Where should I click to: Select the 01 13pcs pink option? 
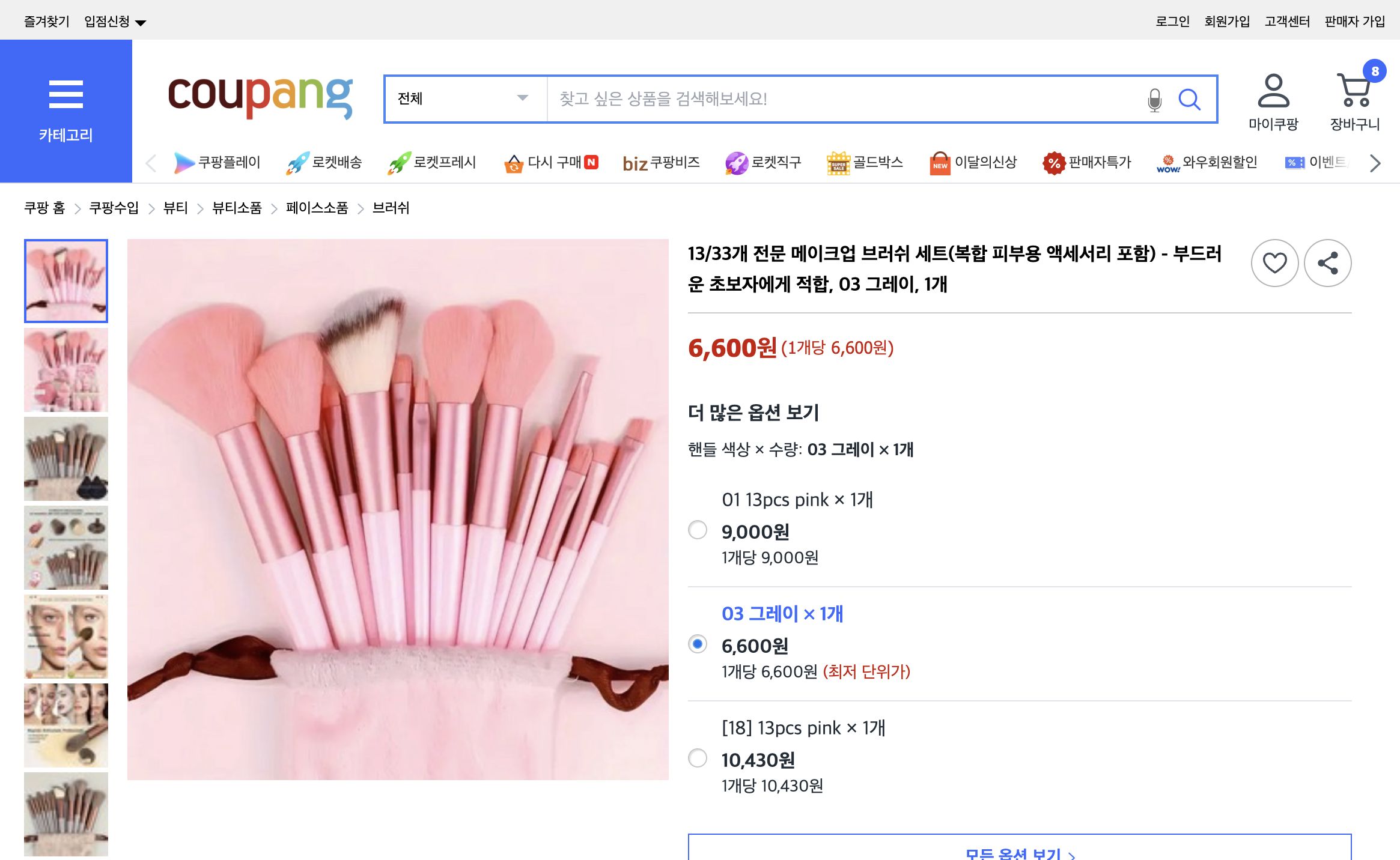tap(698, 530)
